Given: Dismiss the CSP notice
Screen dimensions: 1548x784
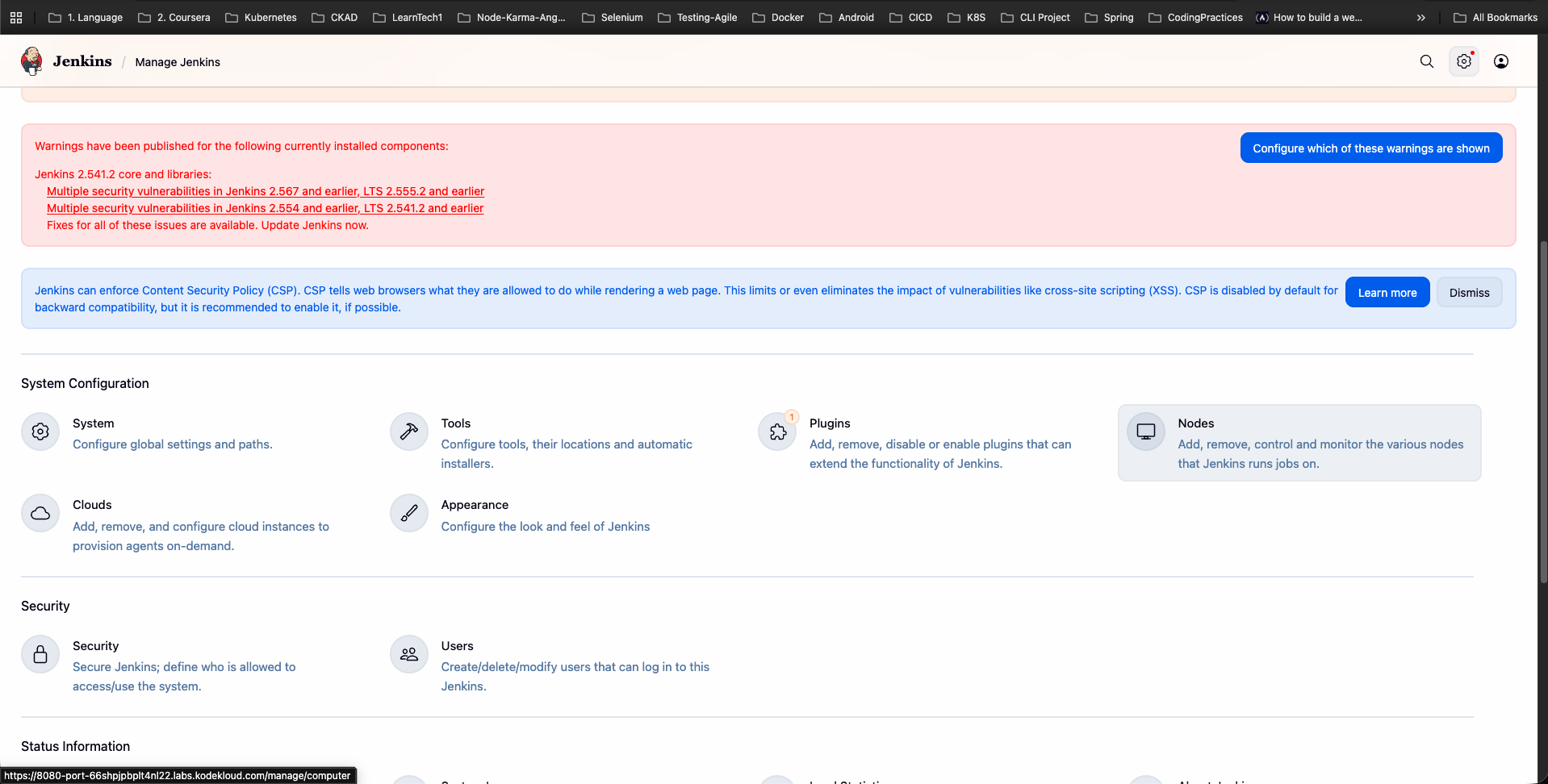Looking at the screenshot, I should pyautogui.click(x=1469, y=292).
